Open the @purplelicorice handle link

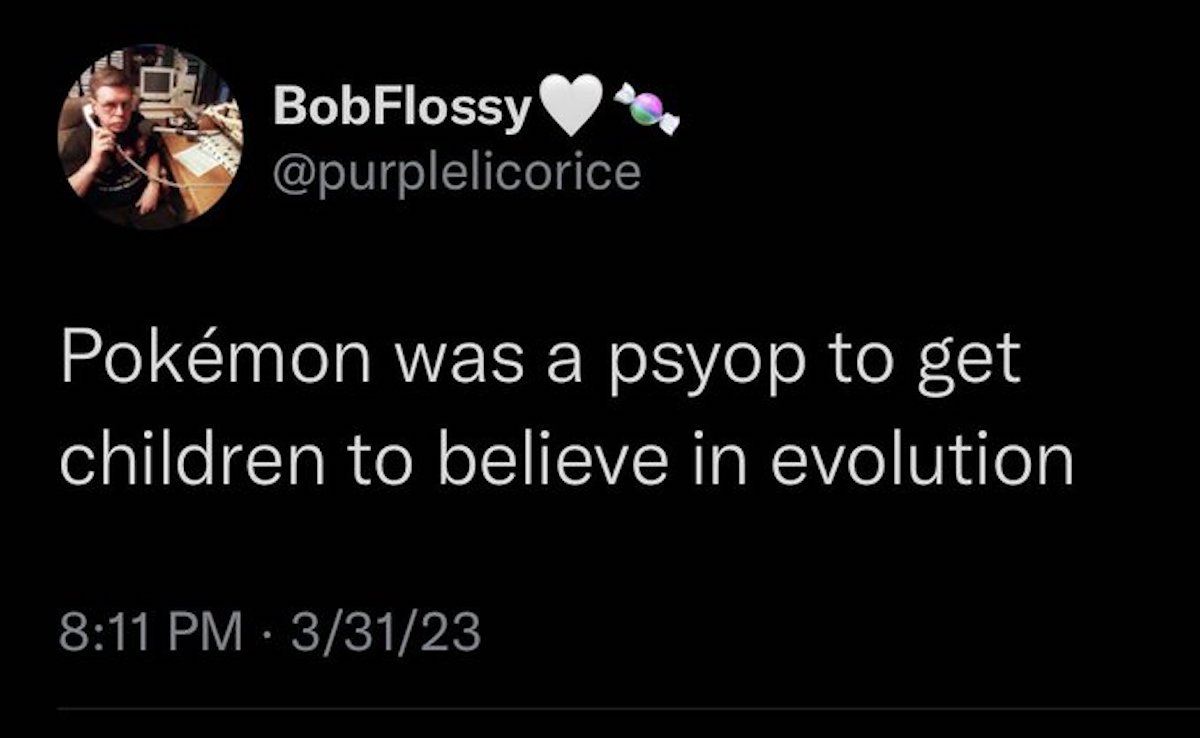456,170
